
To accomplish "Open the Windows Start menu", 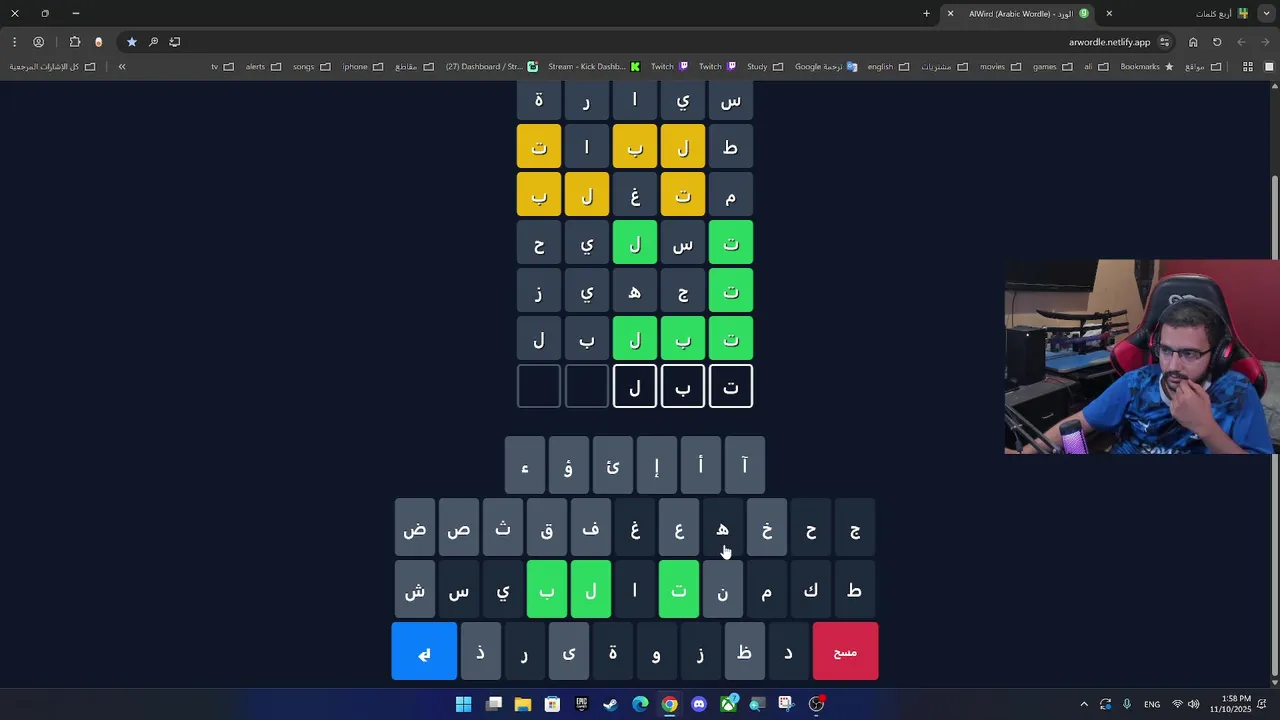I will [x=464, y=704].
